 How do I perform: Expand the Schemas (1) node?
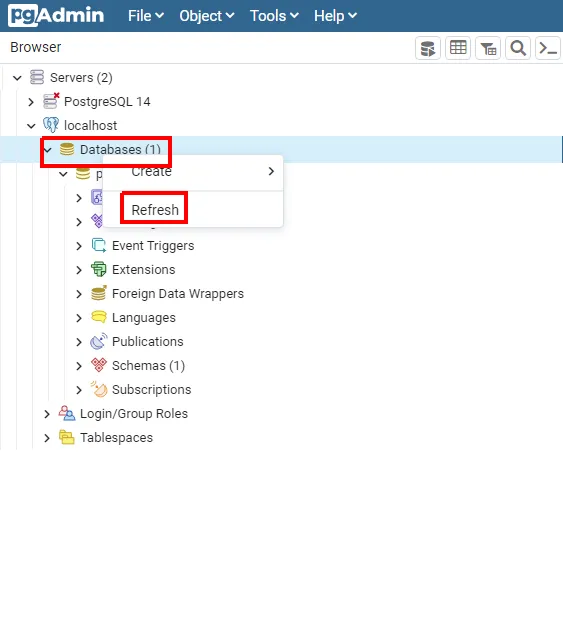tap(79, 366)
